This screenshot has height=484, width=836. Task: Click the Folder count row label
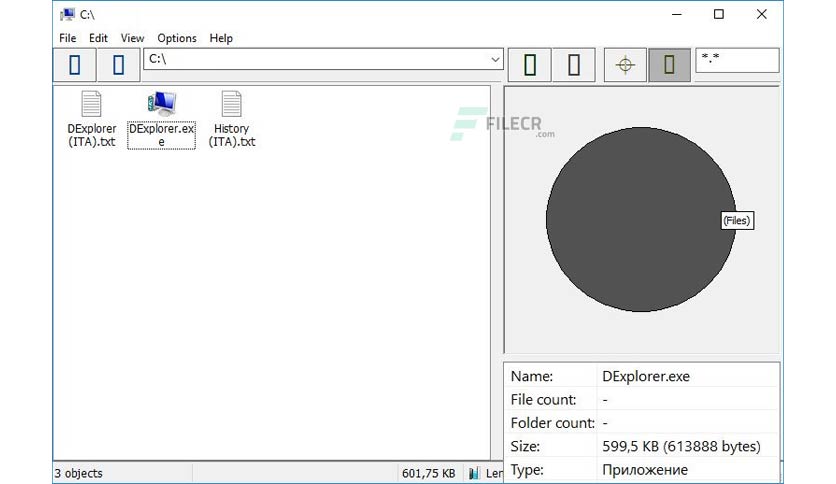(x=552, y=423)
